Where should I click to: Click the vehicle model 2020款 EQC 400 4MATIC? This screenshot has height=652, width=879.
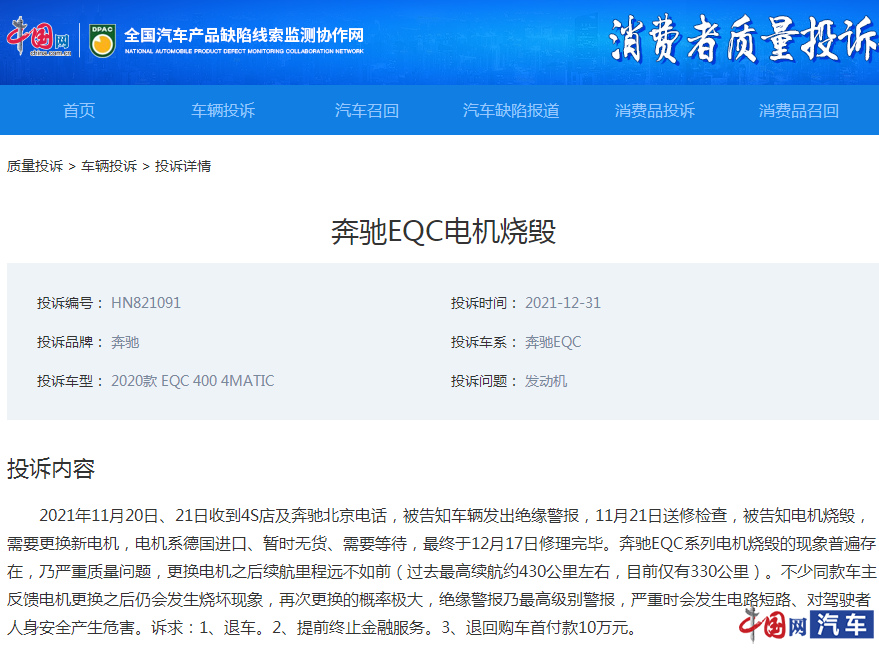192,381
